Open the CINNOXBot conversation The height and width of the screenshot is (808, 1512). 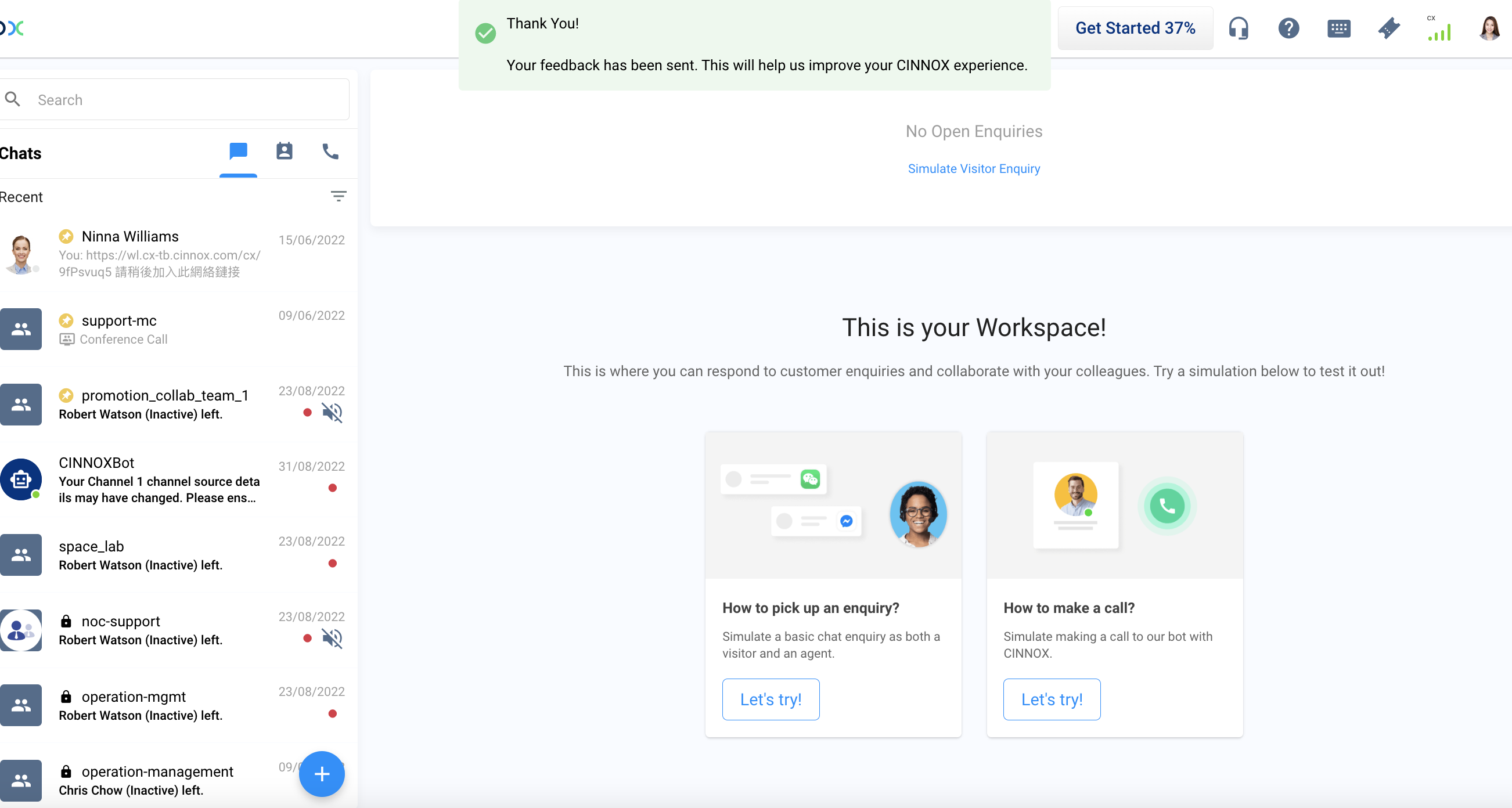pos(159,479)
